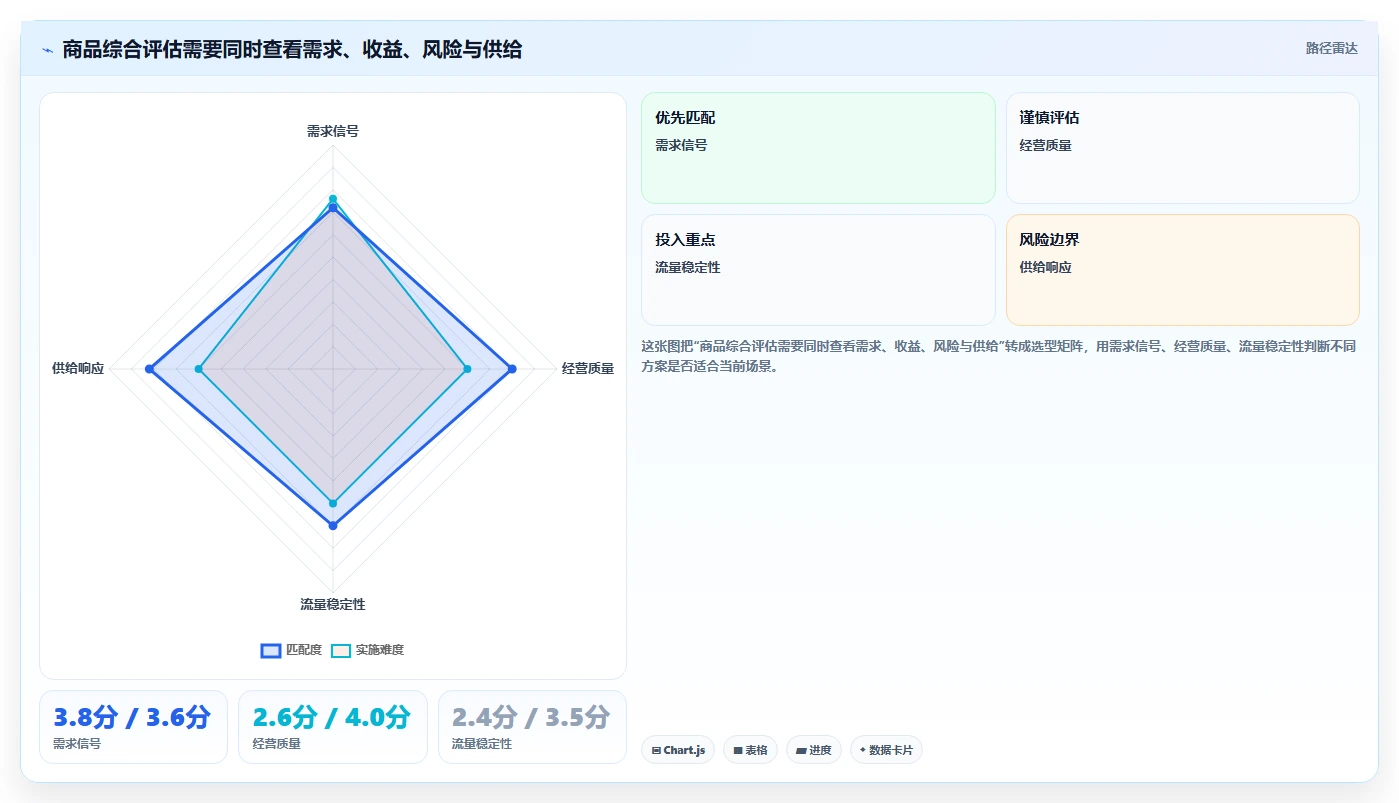Click the 需求信号 radar axis label

[333, 131]
